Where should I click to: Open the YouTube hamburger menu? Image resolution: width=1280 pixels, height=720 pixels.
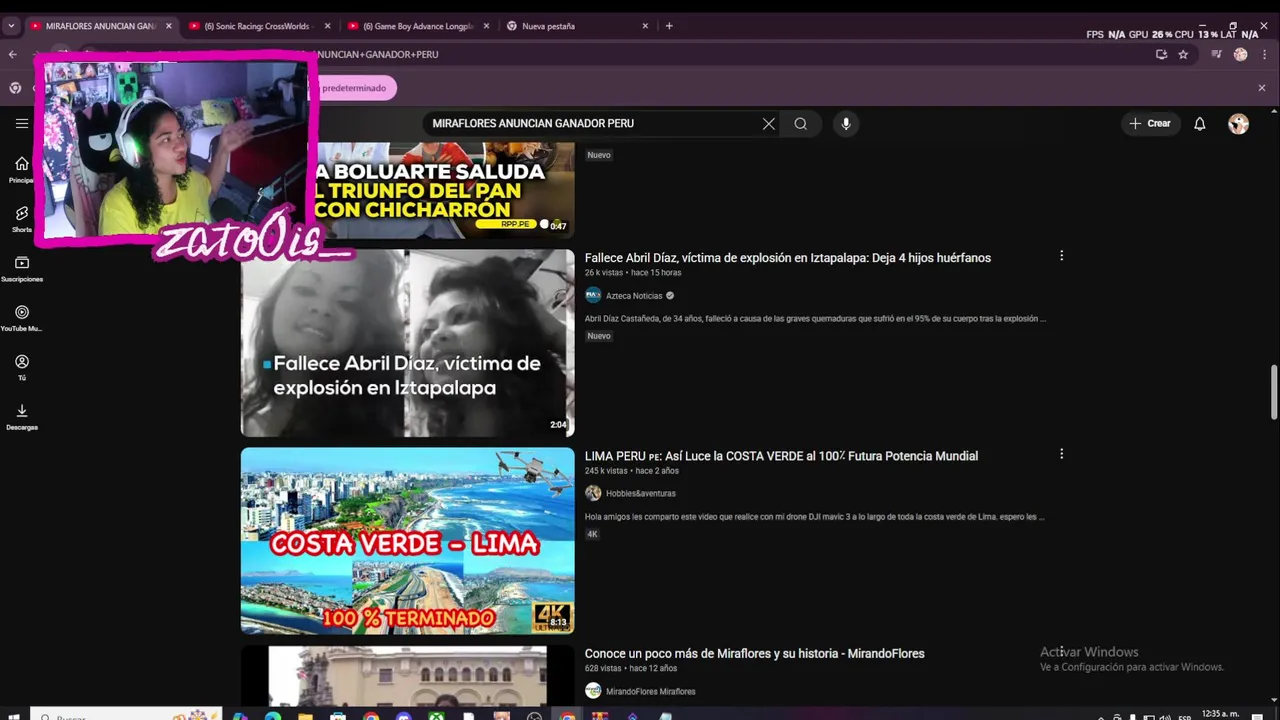pos(21,123)
